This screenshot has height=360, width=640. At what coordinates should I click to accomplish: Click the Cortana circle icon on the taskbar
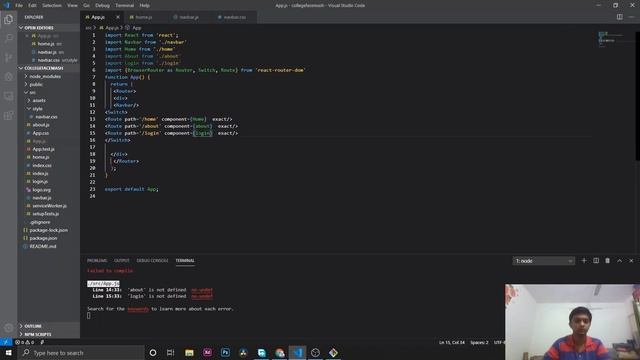point(153,353)
